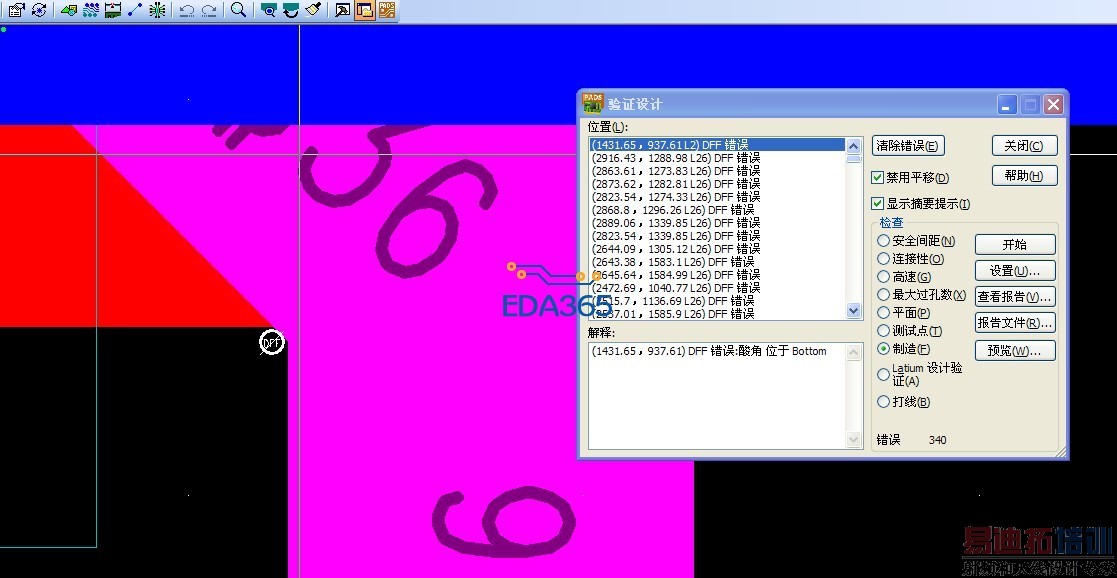Activate the magnifier zoom tool
This screenshot has width=1117, height=578.
point(239,10)
